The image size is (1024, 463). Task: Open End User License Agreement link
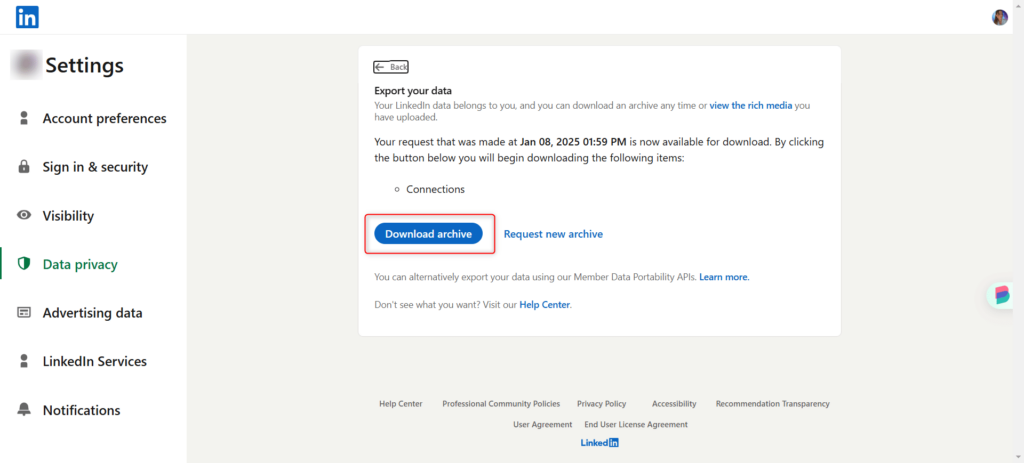click(x=636, y=424)
